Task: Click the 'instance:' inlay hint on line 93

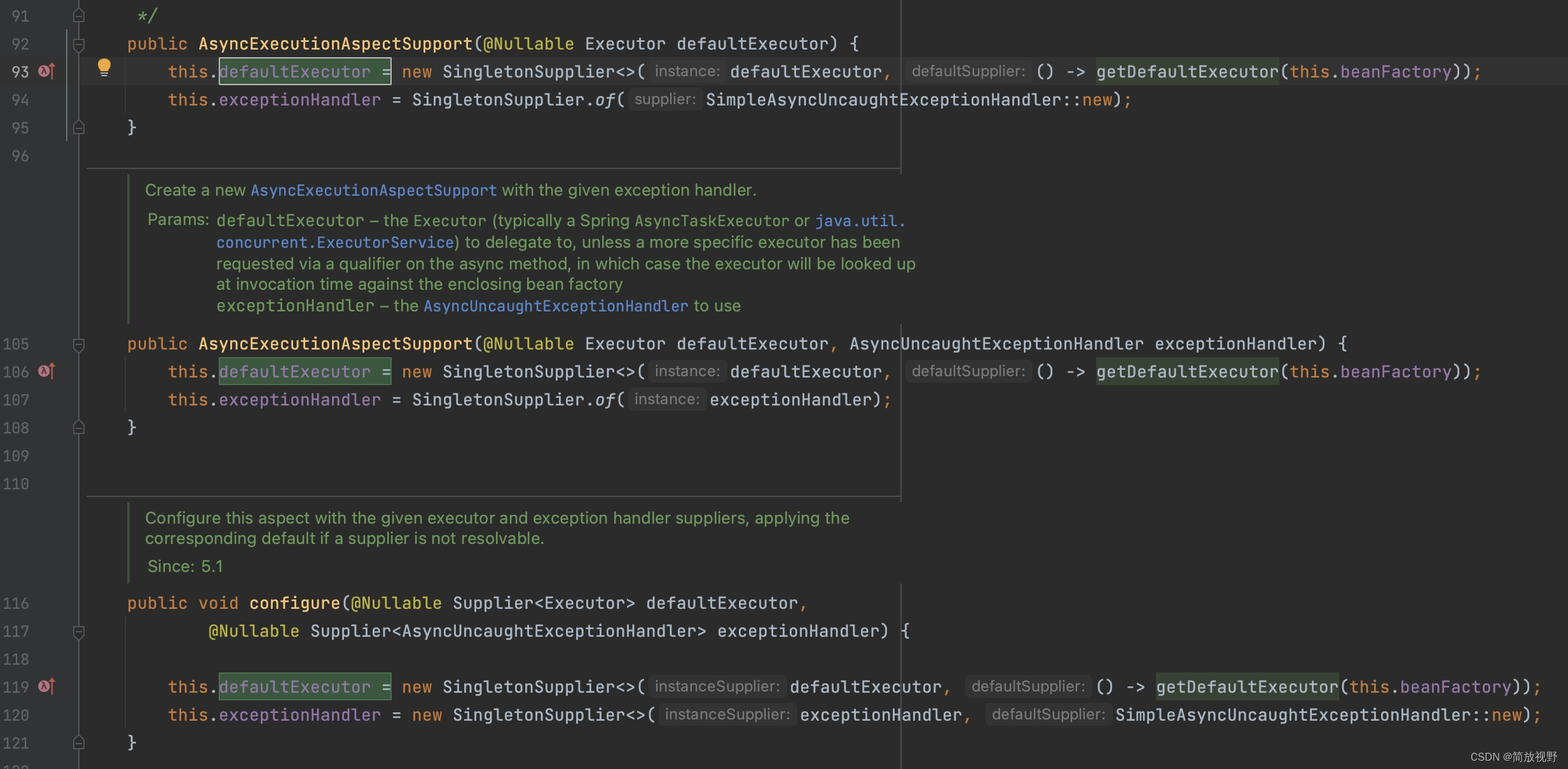Action: pos(687,72)
